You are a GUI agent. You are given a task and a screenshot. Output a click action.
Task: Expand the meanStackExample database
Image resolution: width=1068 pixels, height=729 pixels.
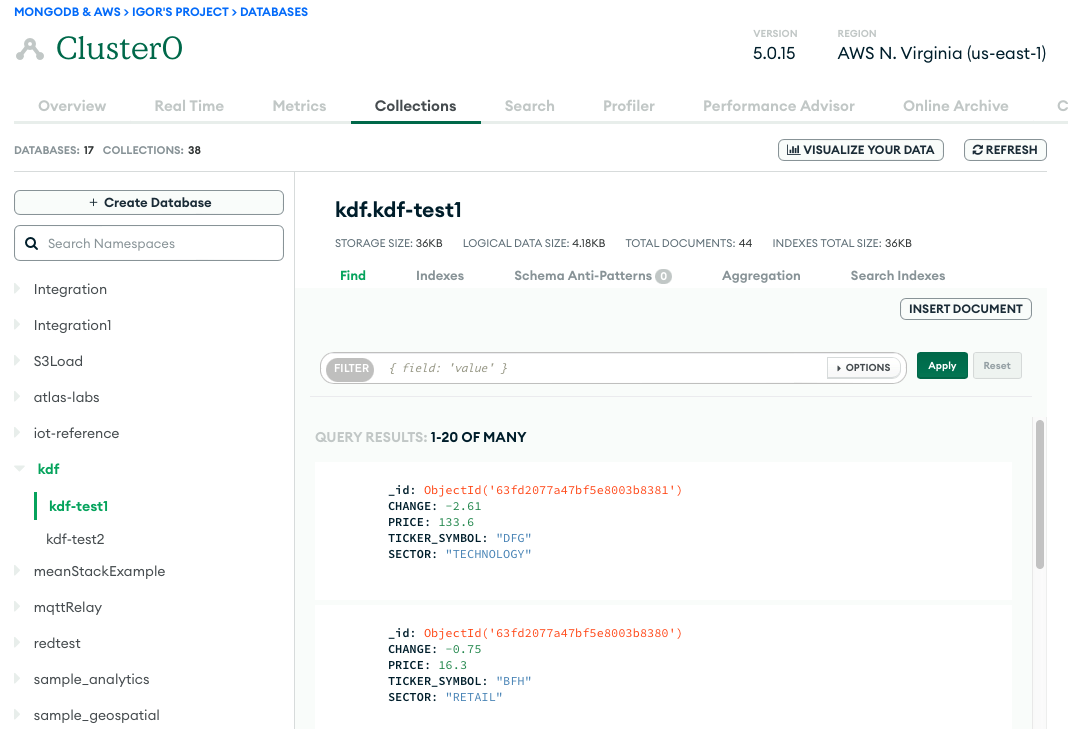(x=18, y=571)
